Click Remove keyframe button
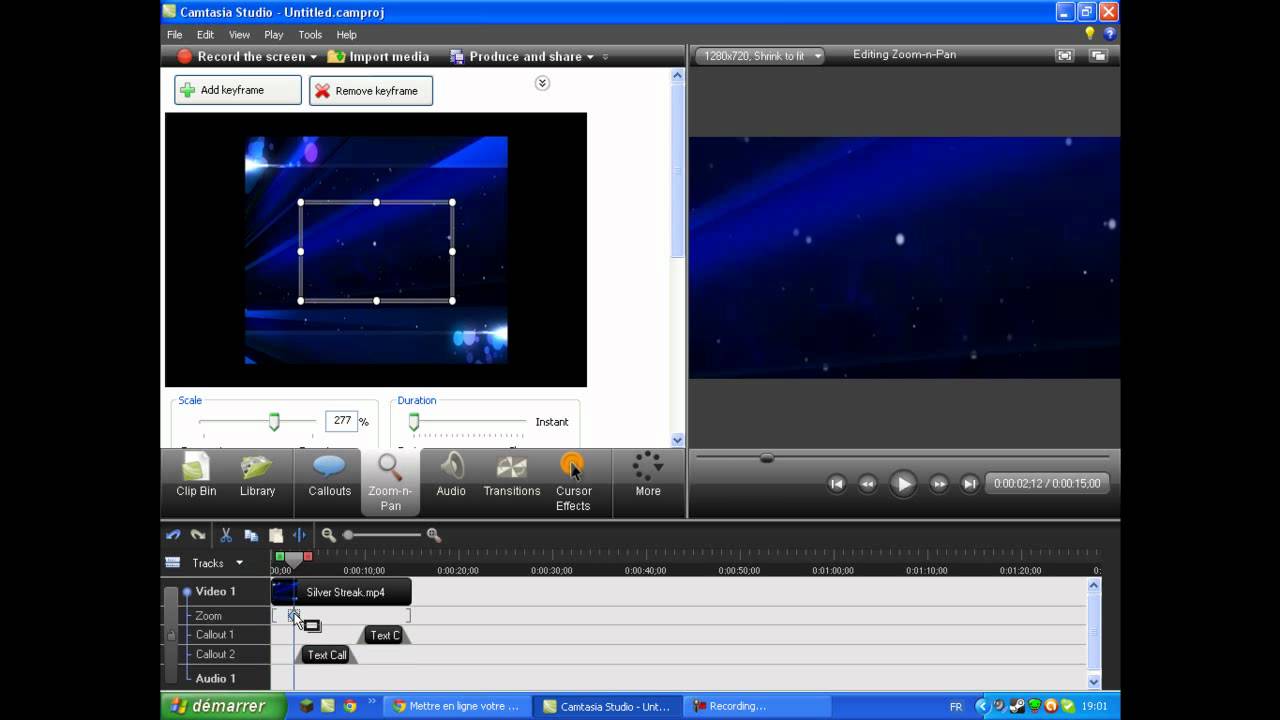The image size is (1280, 720). click(371, 91)
